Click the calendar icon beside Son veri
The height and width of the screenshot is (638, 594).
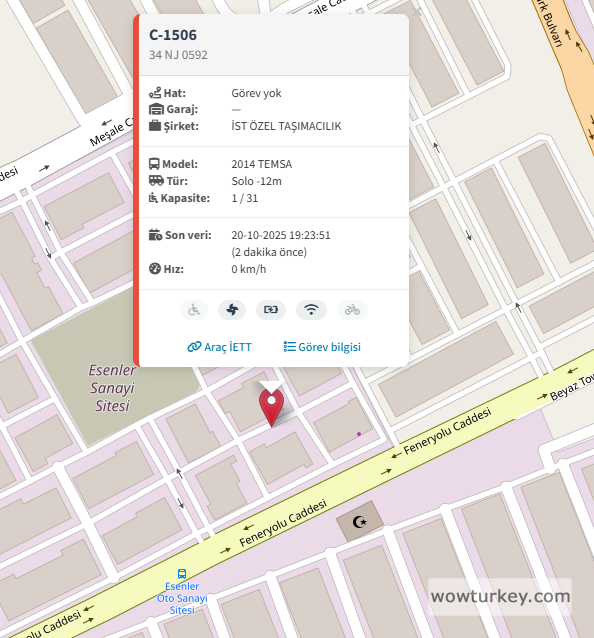[155, 235]
